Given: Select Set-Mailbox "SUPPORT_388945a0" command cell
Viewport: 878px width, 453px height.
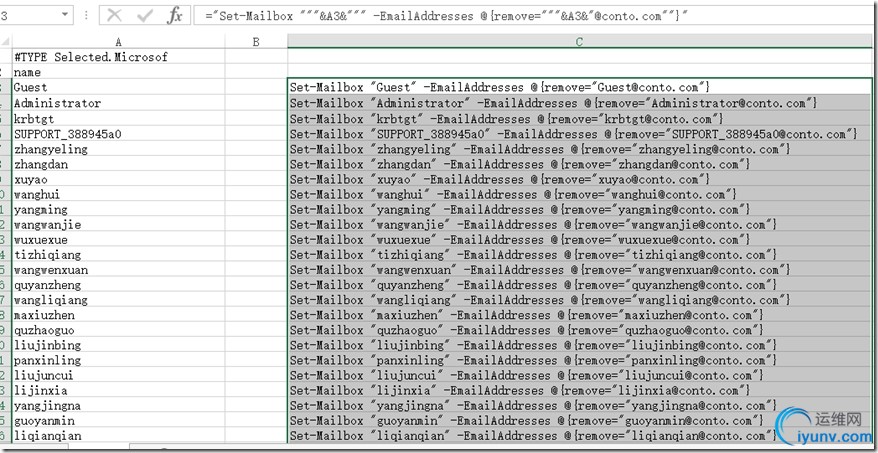Looking at the screenshot, I should point(580,134).
